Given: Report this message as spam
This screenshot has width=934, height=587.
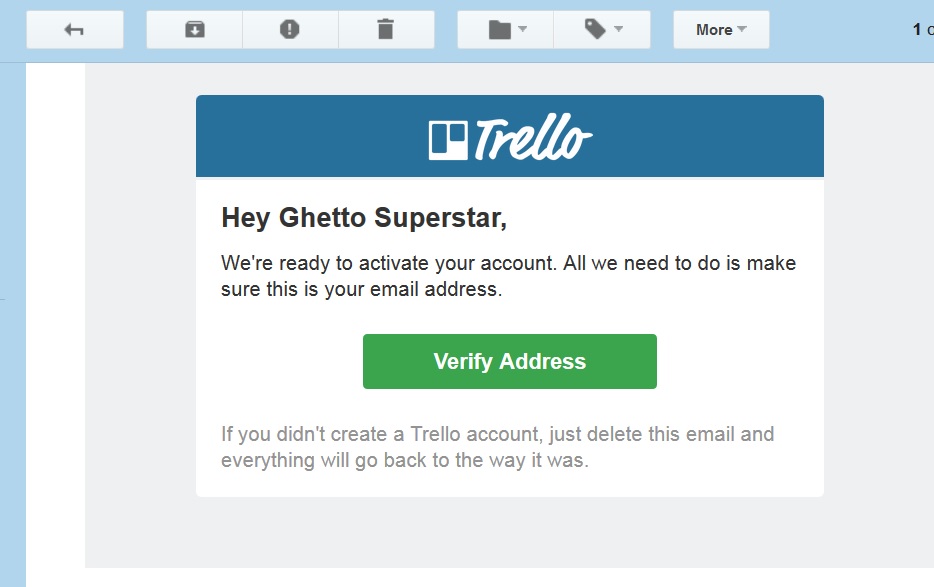Looking at the screenshot, I should (x=290, y=30).
